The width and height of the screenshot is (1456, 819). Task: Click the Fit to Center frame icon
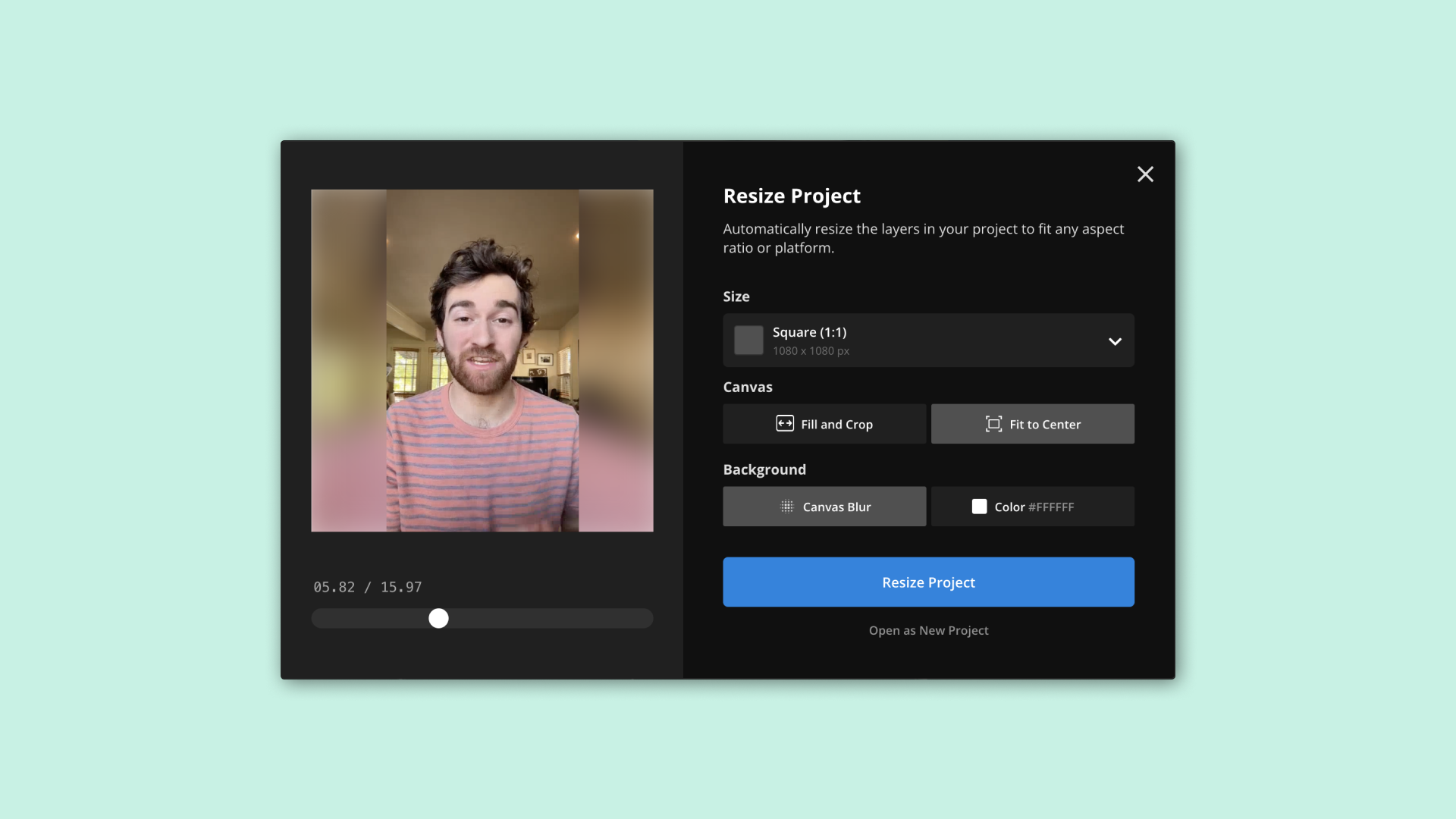(x=993, y=424)
